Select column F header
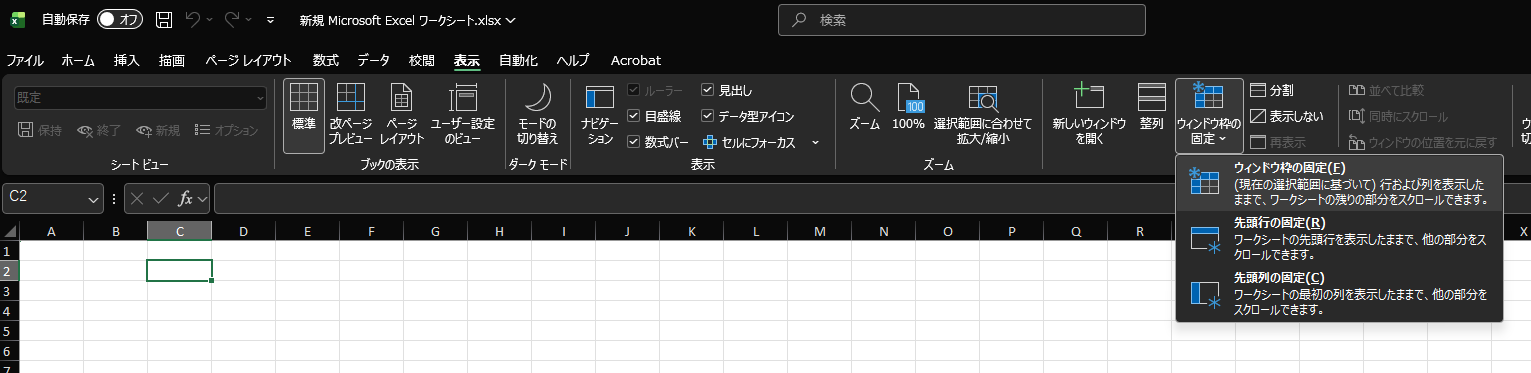Screen dimensions: 1531x373 [x=371, y=232]
